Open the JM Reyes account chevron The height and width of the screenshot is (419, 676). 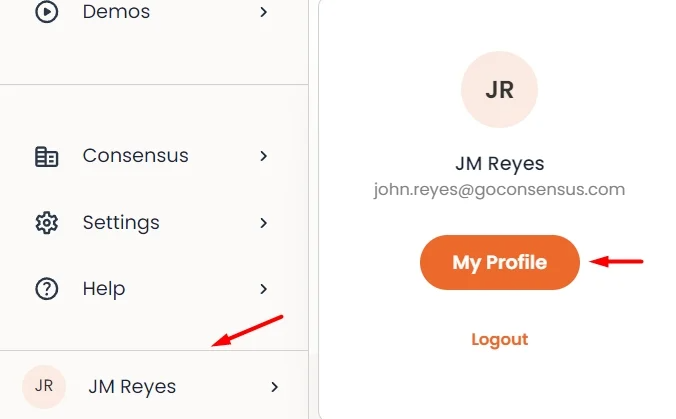click(x=274, y=387)
